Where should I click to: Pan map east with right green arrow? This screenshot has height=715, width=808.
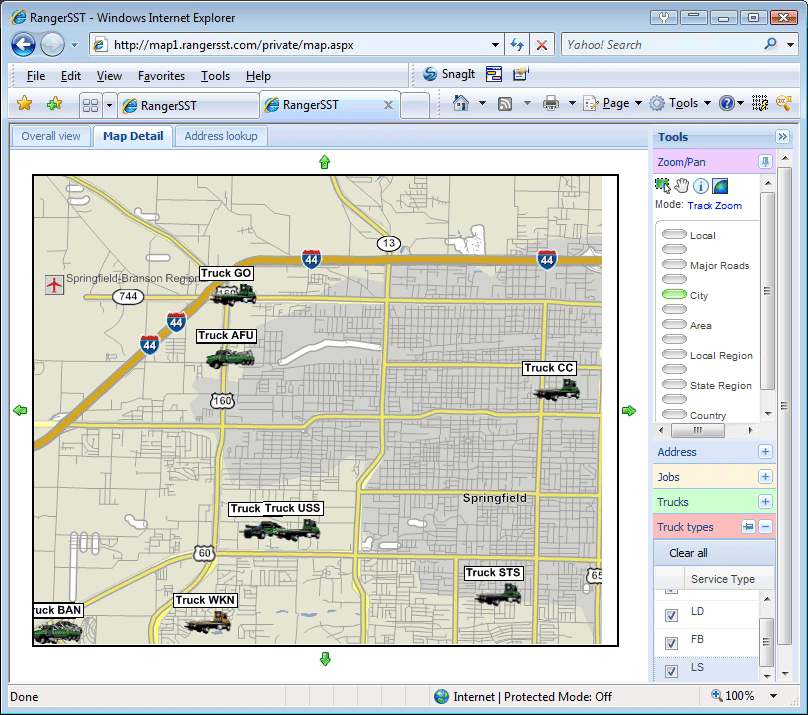pyautogui.click(x=629, y=410)
